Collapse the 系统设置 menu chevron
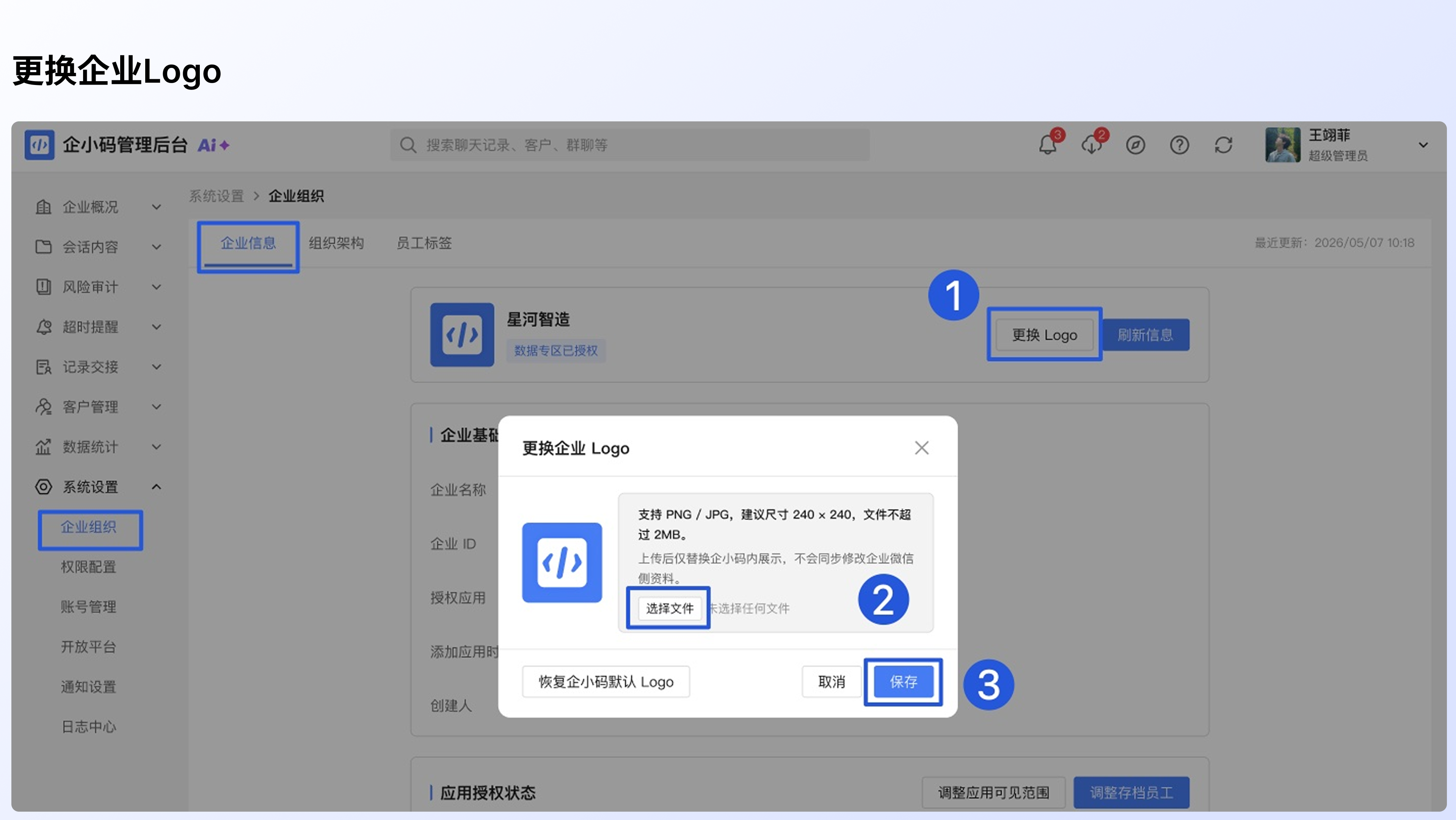The height and width of the screenshot is (820, 1456). (x=157, y=487)
